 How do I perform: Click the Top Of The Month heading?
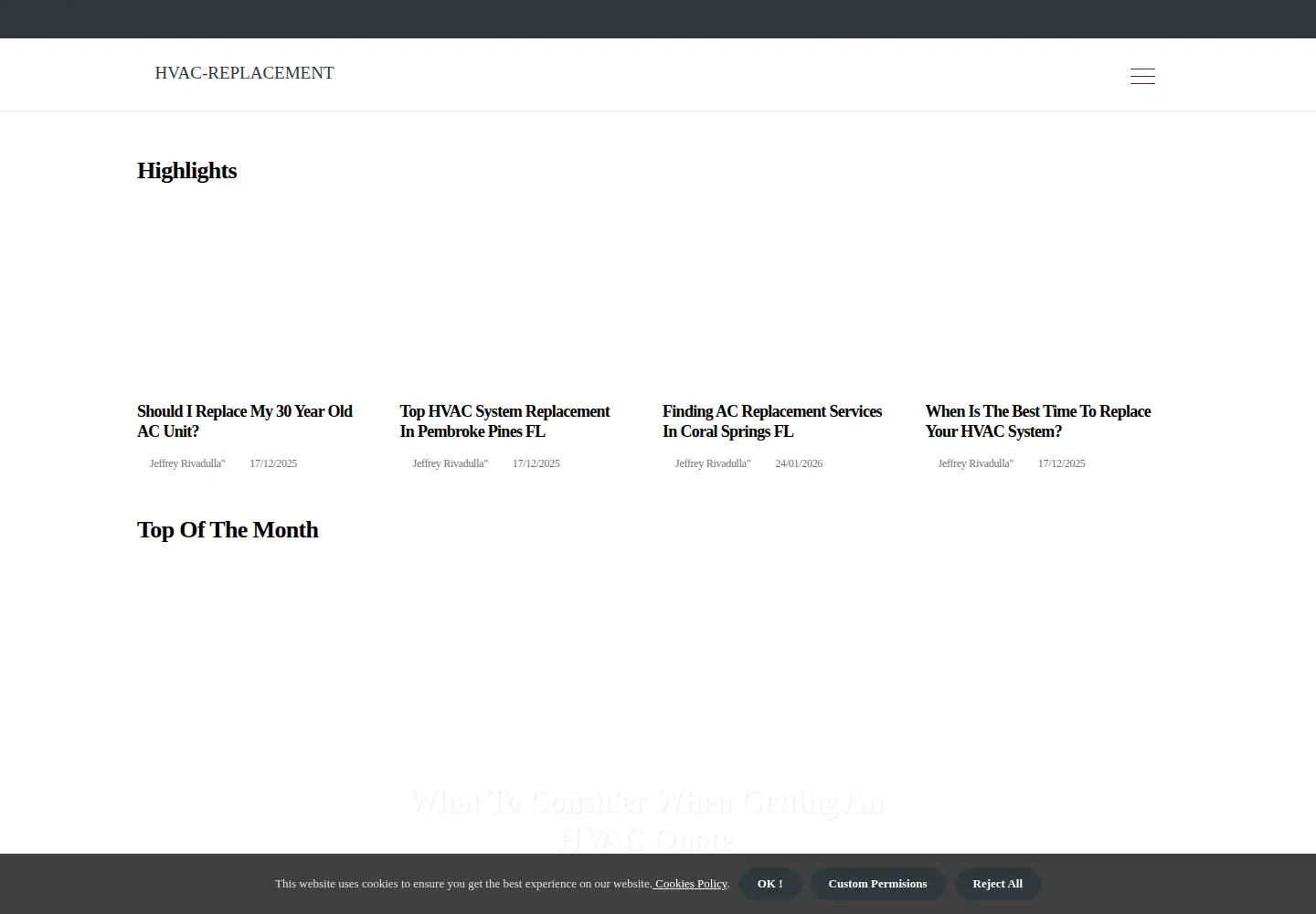[228, 530]
